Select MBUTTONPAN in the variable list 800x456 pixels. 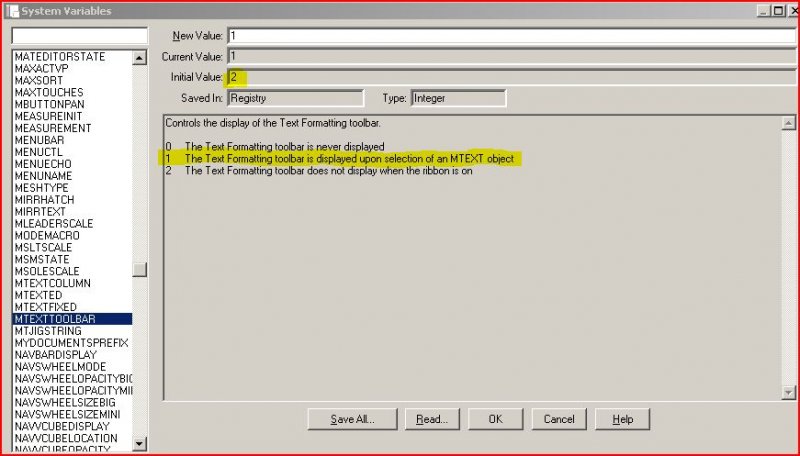(x=72, y=104)
